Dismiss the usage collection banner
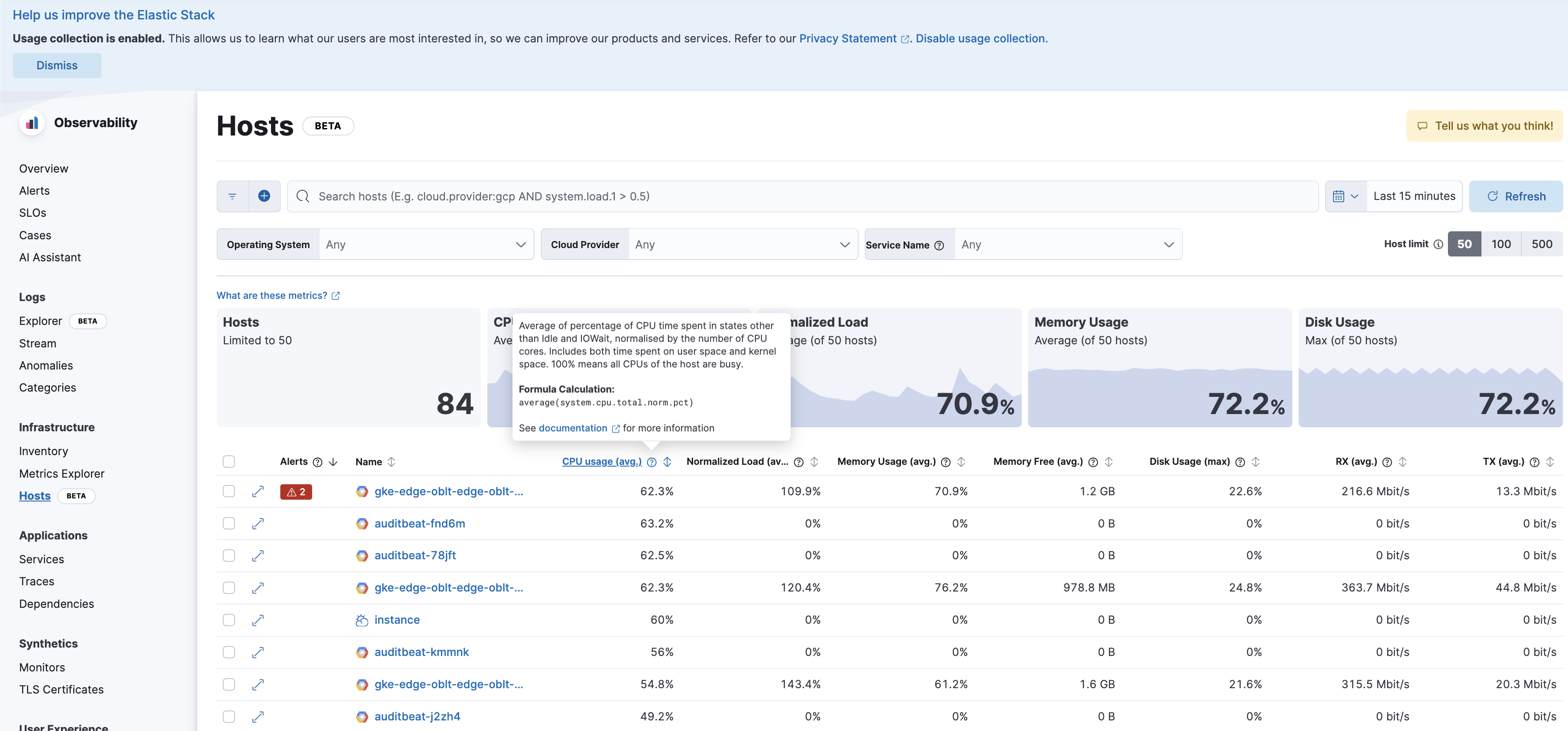 57,65
